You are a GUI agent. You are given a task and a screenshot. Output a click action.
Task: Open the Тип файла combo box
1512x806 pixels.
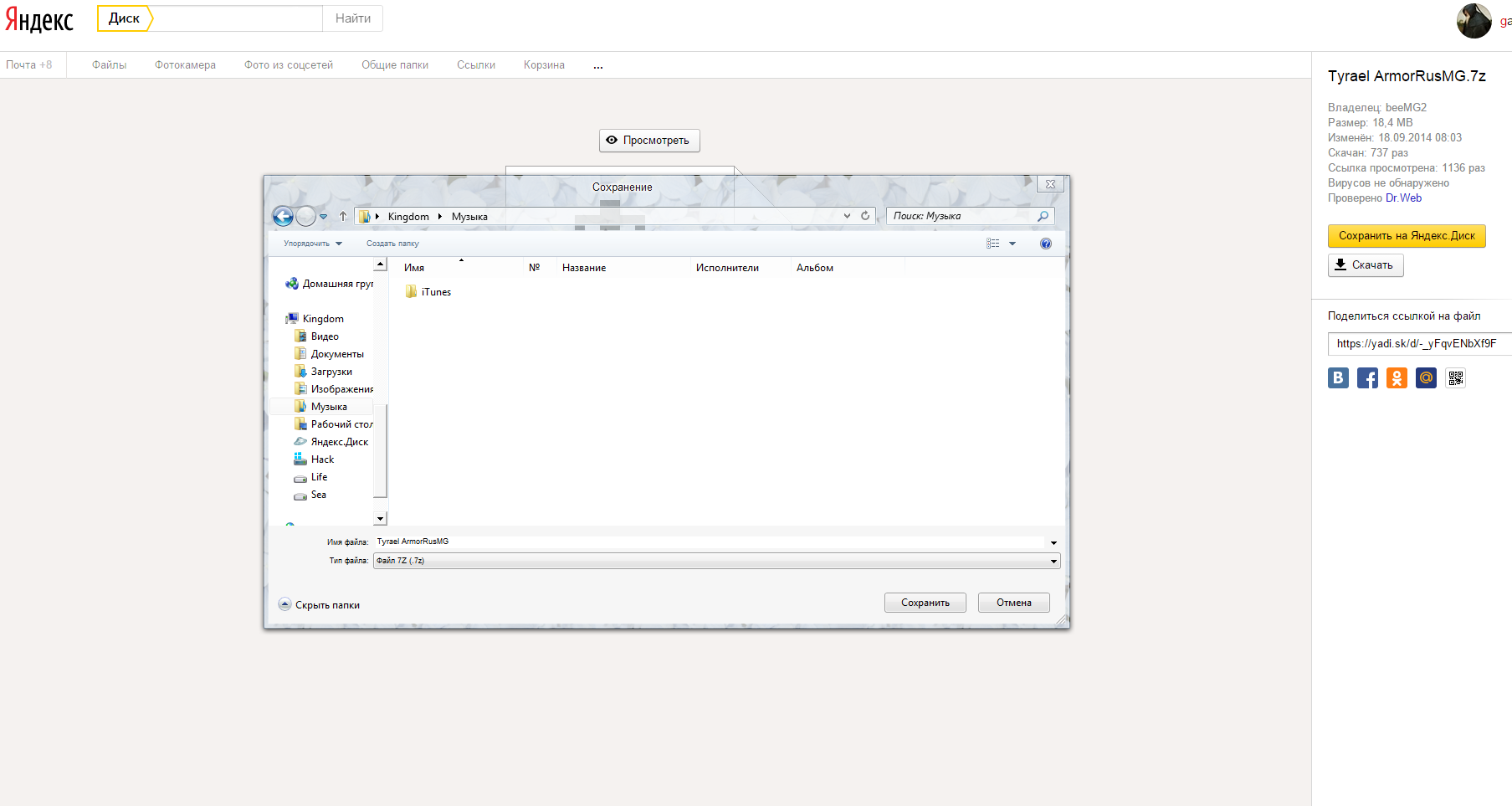click(x=717, y=561)
